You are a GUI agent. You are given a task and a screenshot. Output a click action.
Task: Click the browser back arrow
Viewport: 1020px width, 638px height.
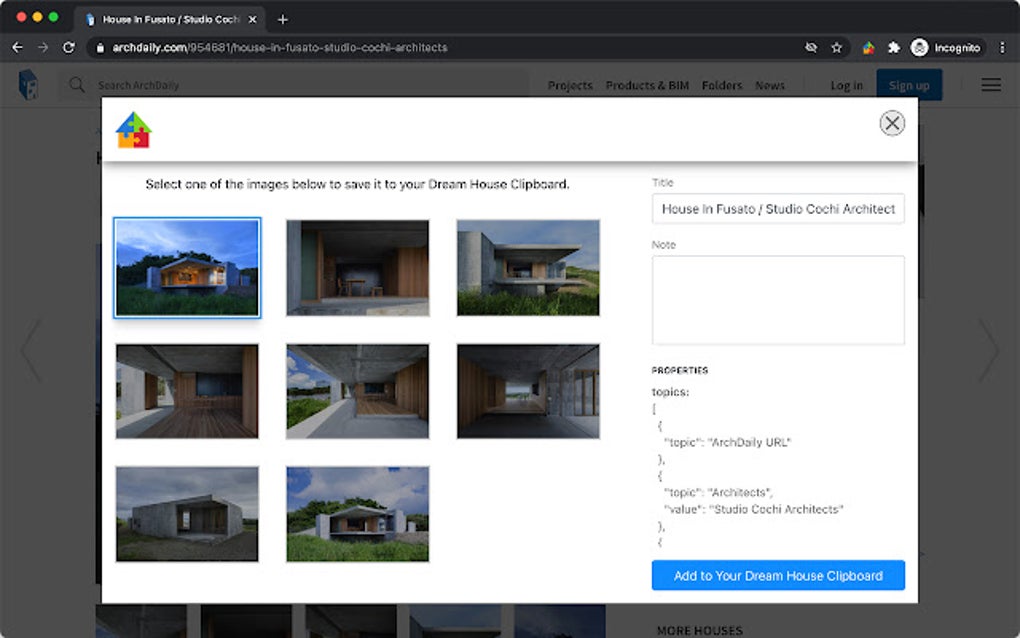pyautogui.click(x=17, y=47)
